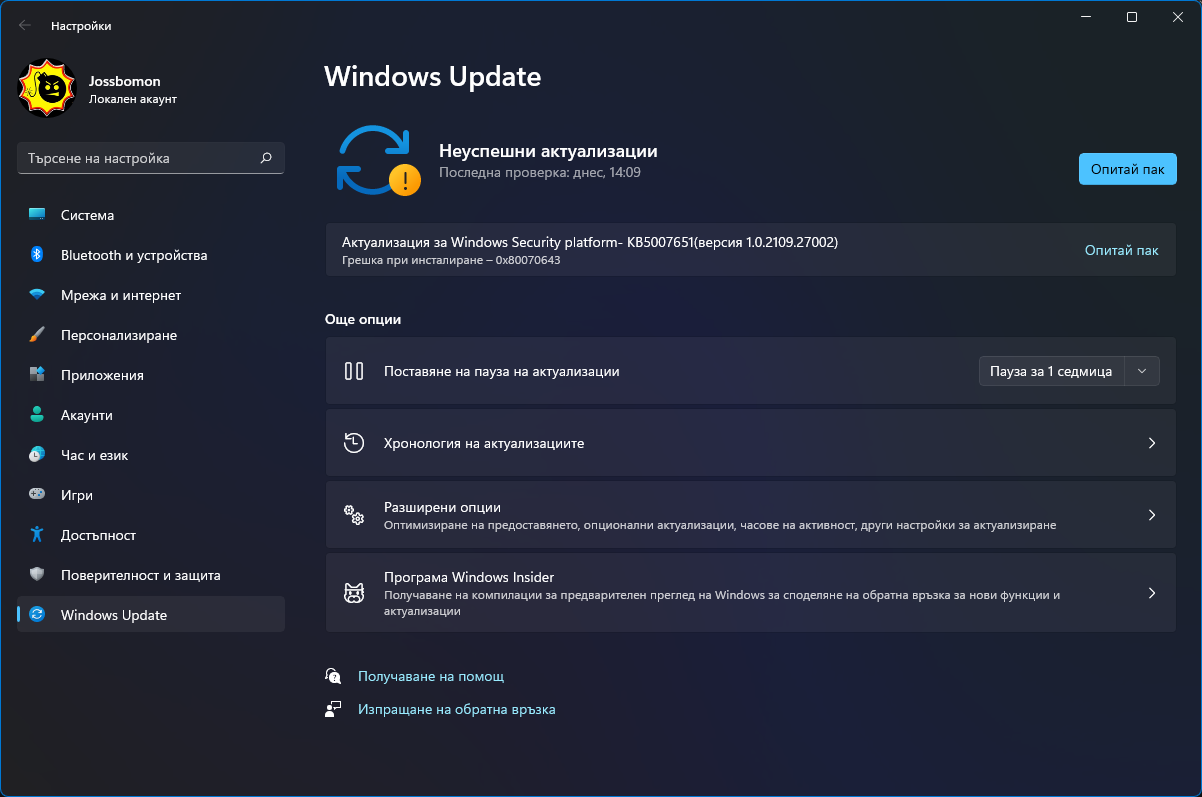Open the Персонализиране settings page
The width and height of the screenshot is (1202, 797).
pos(151,335)
